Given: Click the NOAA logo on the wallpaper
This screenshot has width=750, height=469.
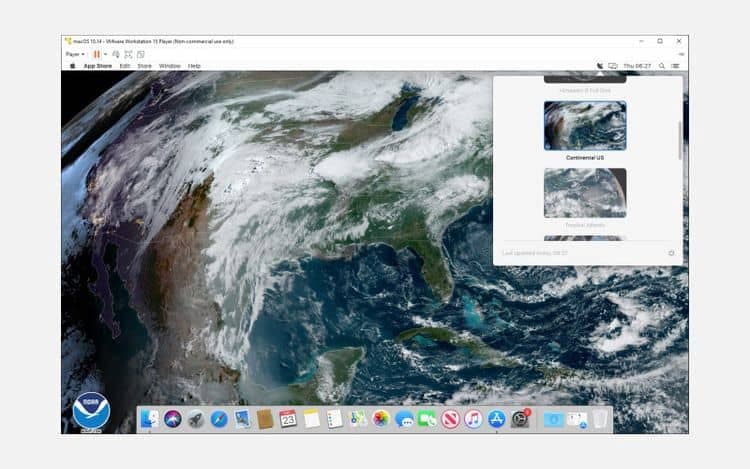Looking at the screenshot, I should point(91,412).
